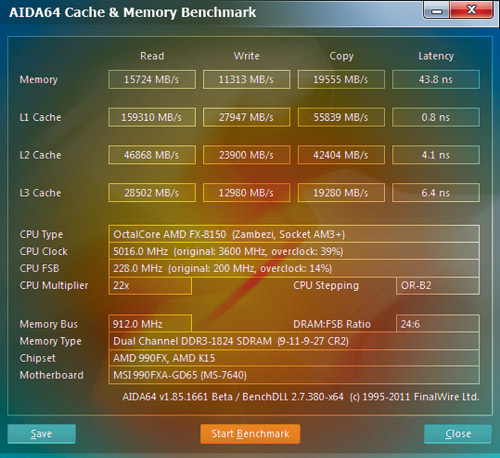
Task: Click the Start Benchmark button
Action: click(250, 434)
